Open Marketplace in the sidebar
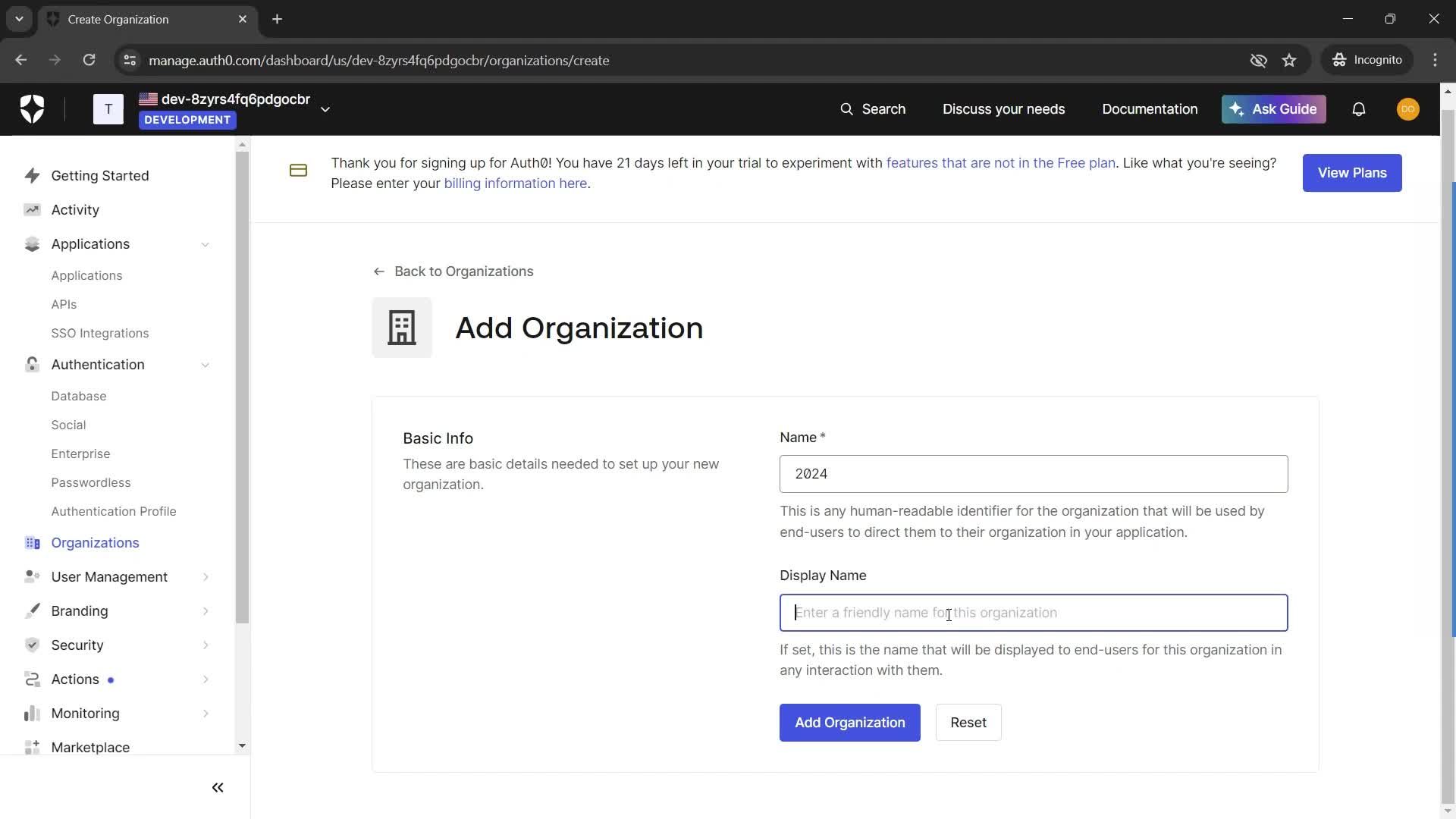 click(90, 748)
